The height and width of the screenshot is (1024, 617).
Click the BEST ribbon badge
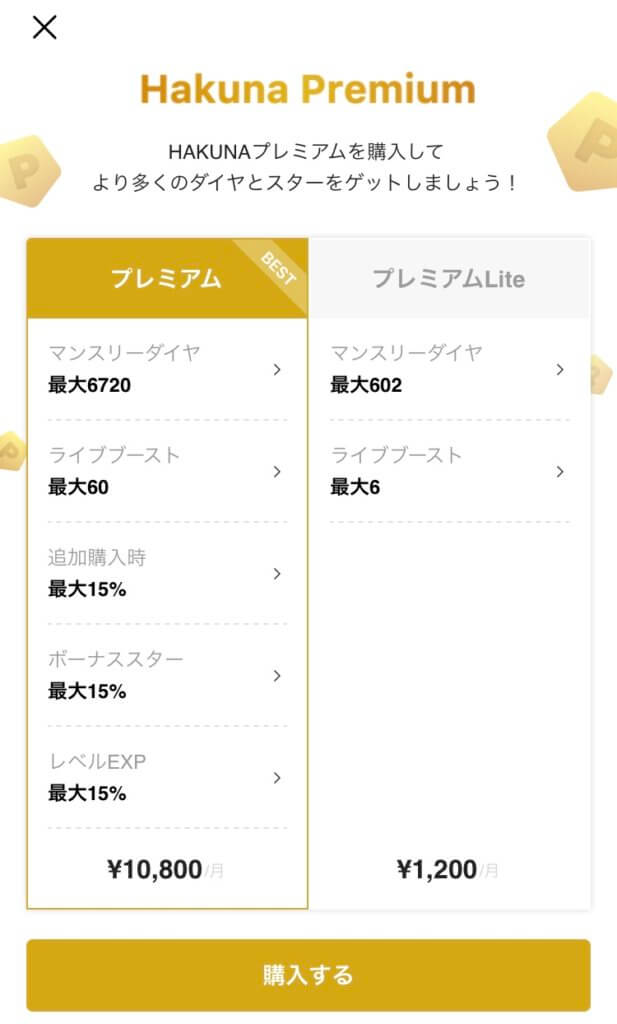click(x=281, y=265)
